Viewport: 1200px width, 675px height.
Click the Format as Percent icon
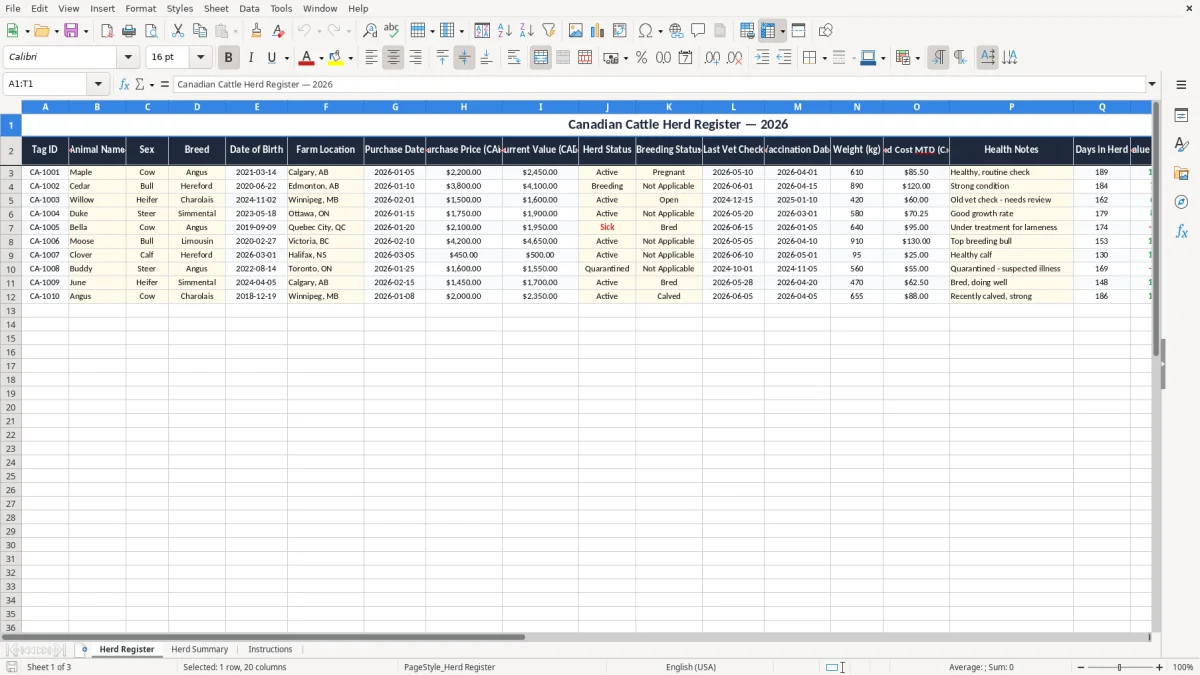[641, 58]
